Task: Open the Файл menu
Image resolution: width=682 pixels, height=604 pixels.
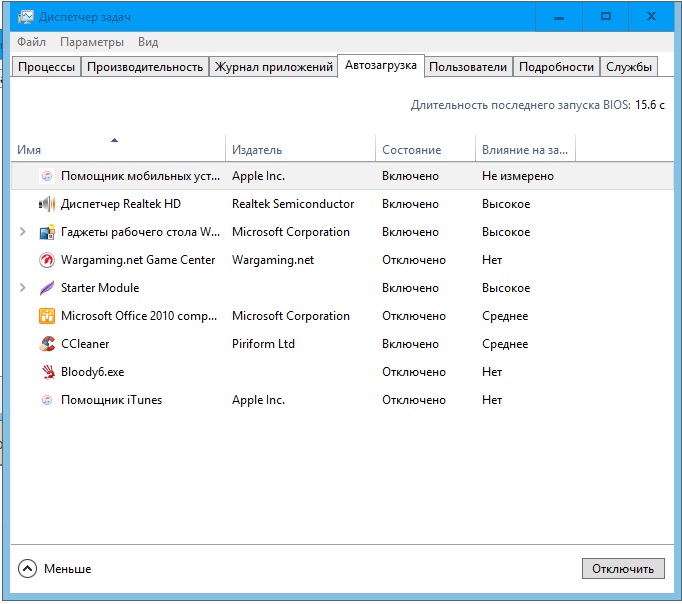Action: [x=31, y=42]
